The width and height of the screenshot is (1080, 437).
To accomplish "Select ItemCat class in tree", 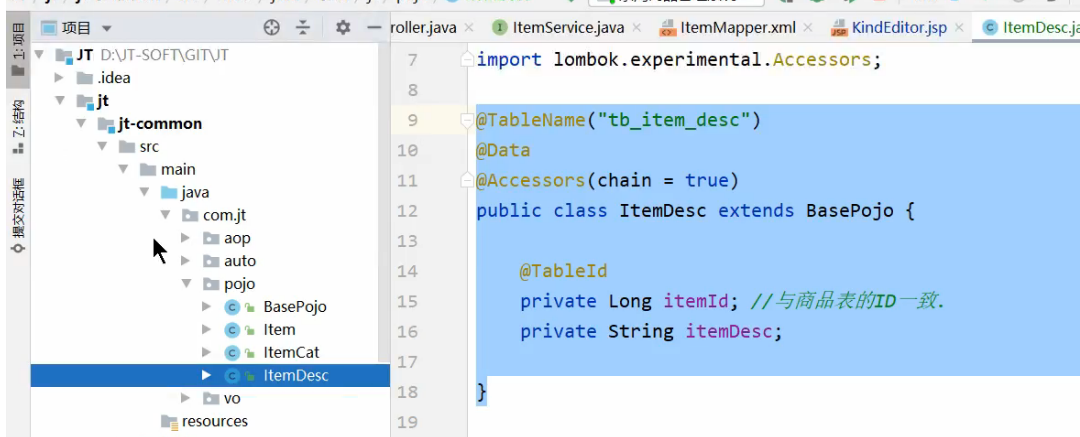I will pyautogui.click(x=291, y=352).
